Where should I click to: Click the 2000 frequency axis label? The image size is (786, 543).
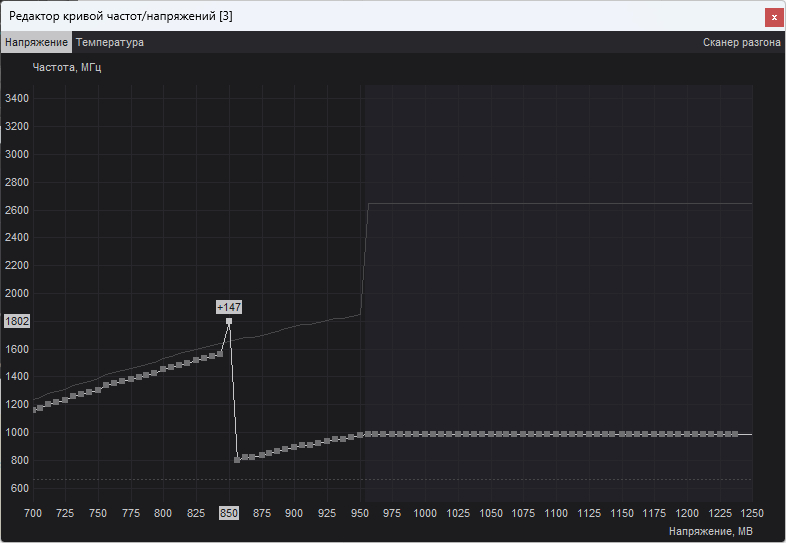pos(17,293)
